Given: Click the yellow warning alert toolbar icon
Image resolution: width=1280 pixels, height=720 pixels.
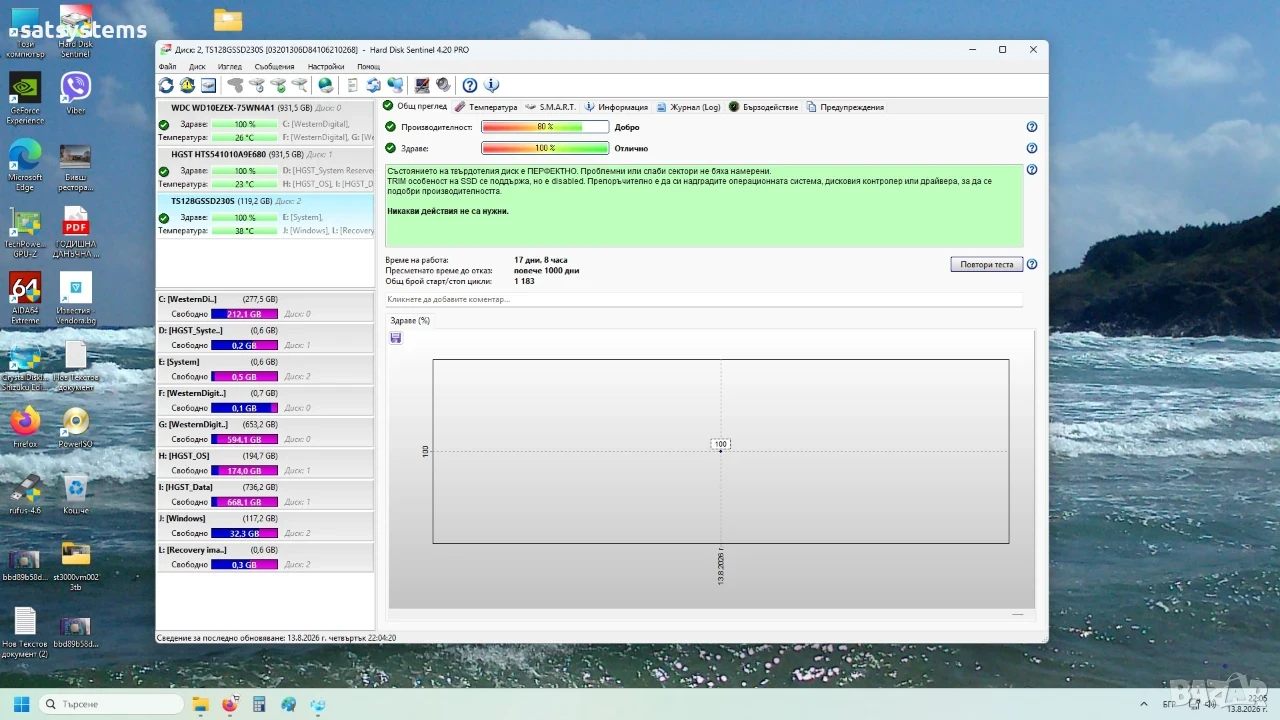Looking at the screenshot, I should [187, 86].
